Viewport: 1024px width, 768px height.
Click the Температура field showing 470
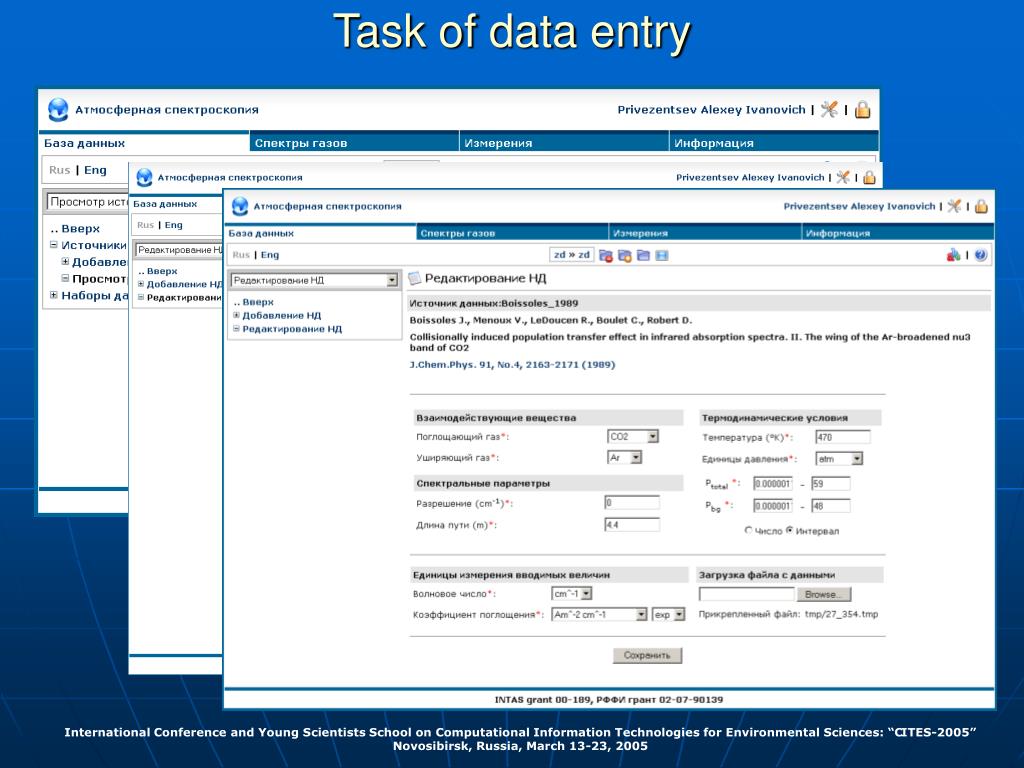pyautogui.click(x=842, y=437)
